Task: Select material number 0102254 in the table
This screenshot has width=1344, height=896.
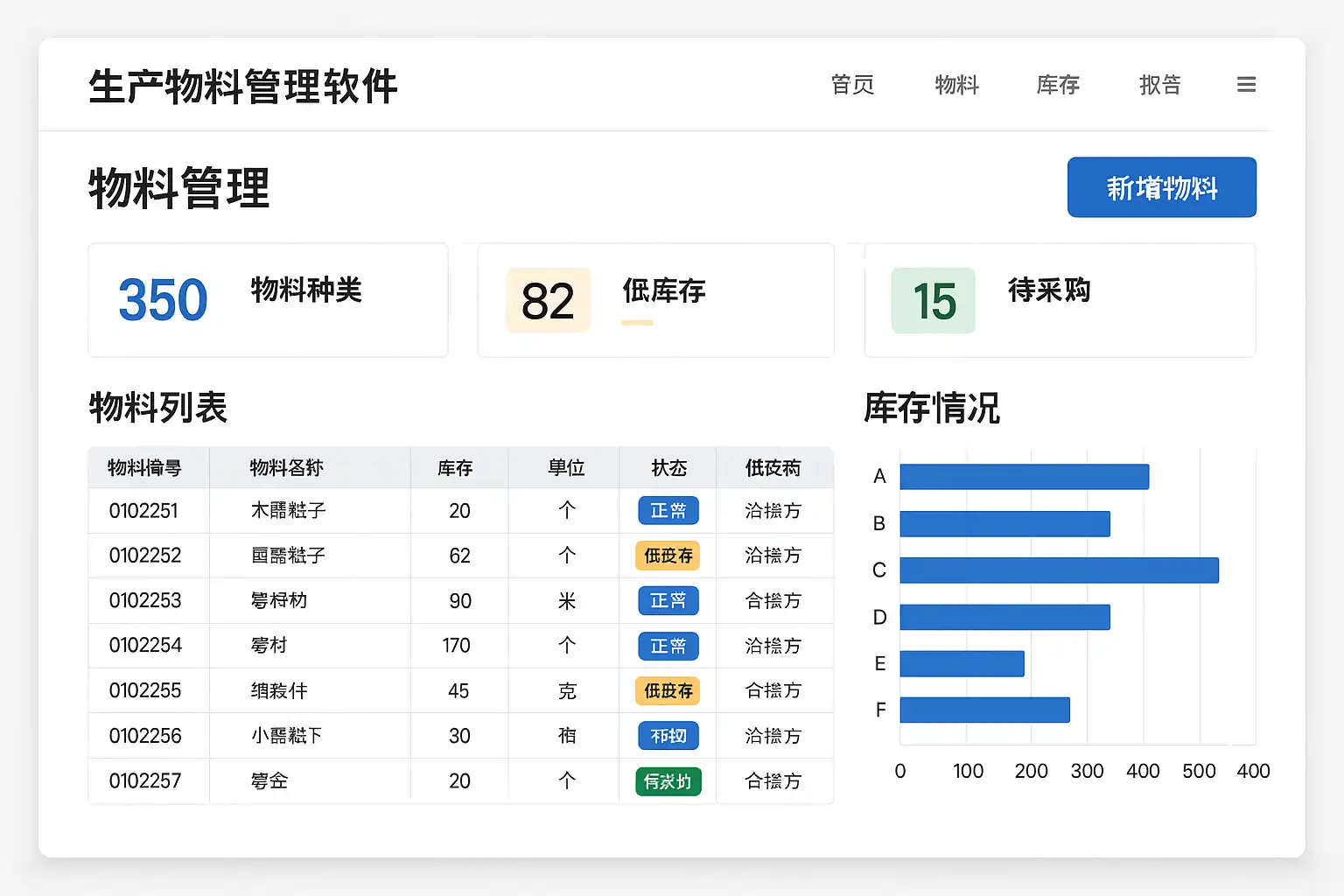Action: click(x=145, y=646)
